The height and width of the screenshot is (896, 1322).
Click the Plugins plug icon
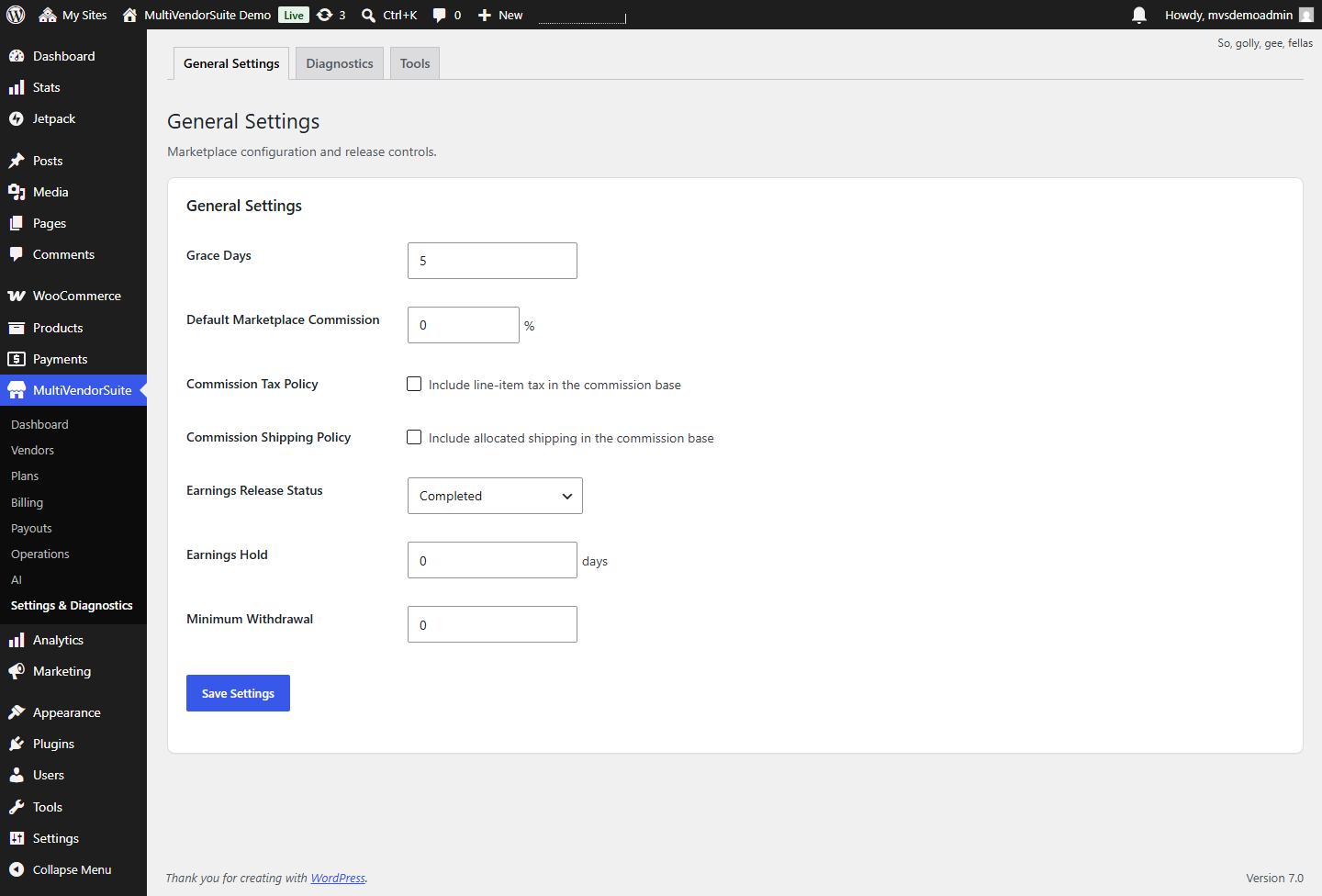point(17,744)
